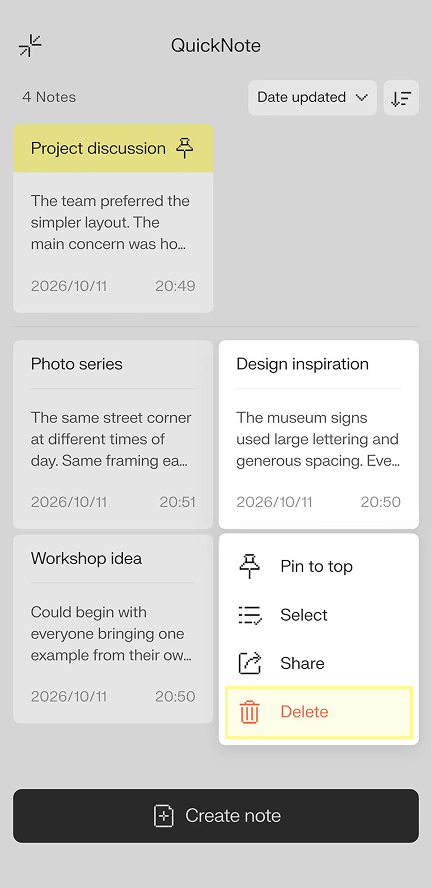Click the red trash can icon
Screen dimensions: 432x888
[249, 712]
